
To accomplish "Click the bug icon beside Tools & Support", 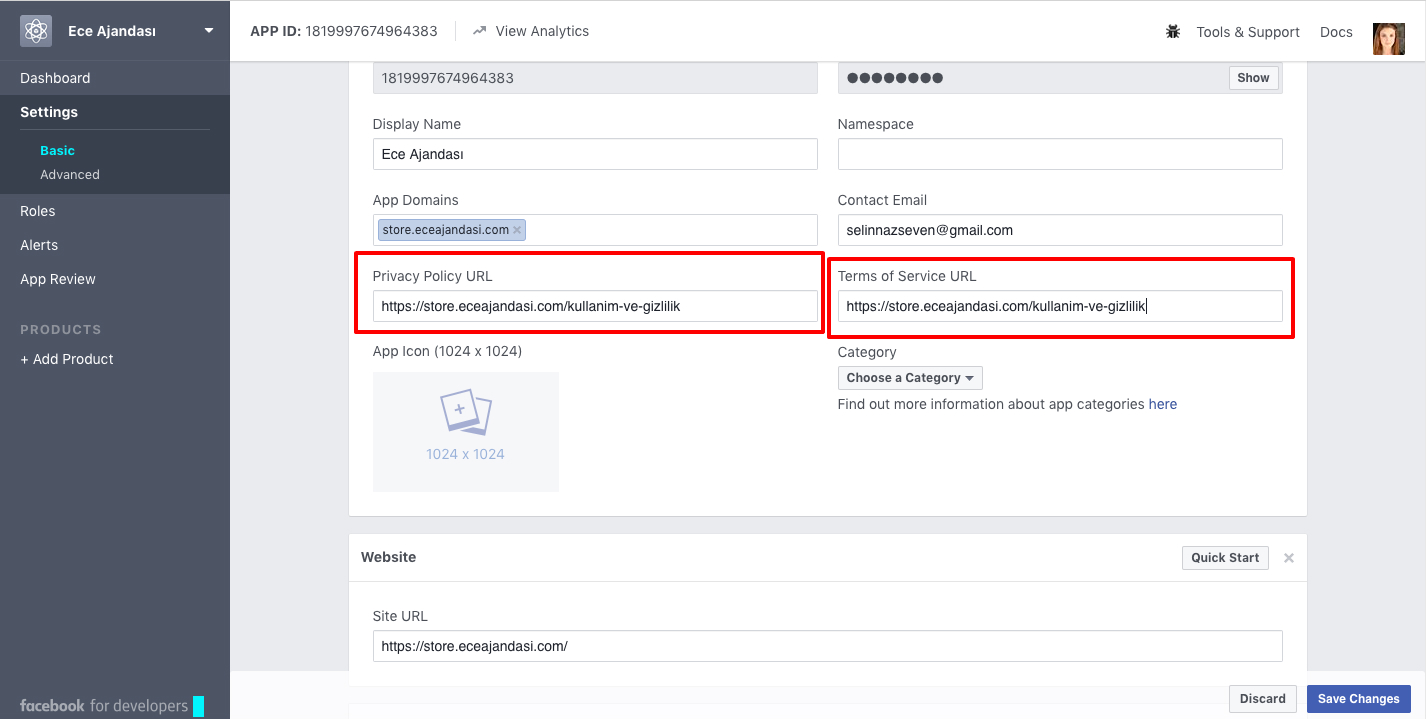I will click(x=1173, y=32).
